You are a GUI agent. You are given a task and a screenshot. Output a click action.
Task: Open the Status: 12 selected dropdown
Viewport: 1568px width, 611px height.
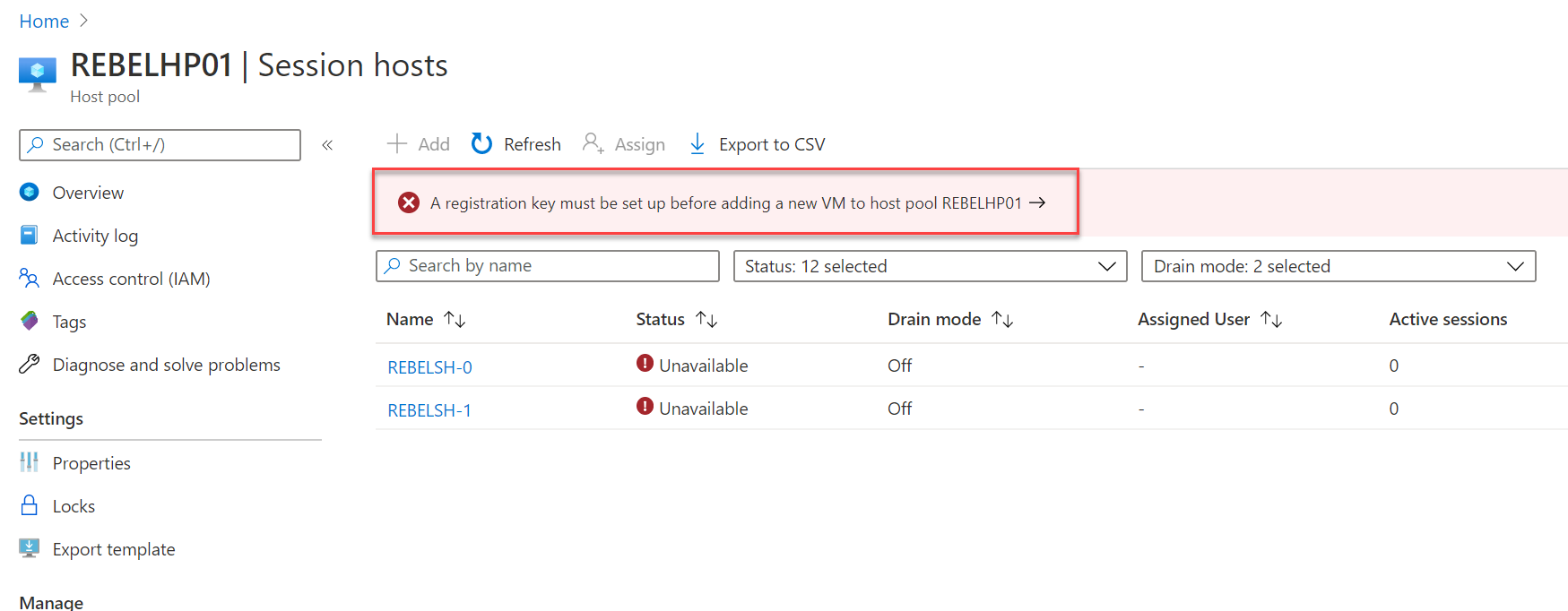(931, 266)
